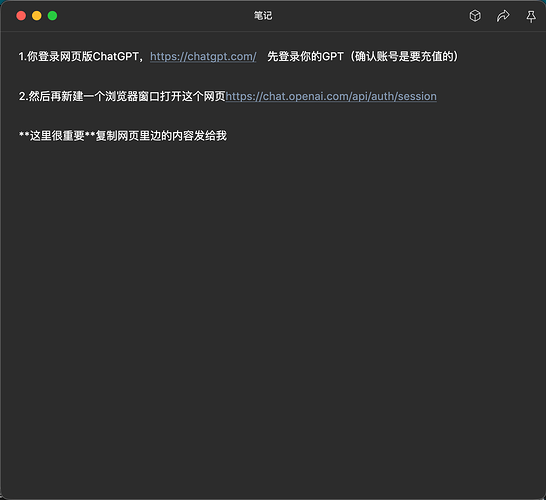Open the https://chatgpt.com/ link
This screenshot has width=546, height=500.
tap(203, 56)
